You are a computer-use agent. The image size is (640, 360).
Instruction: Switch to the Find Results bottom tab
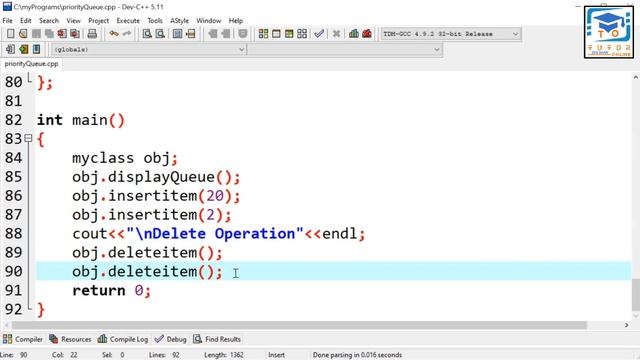coord(217,339)
